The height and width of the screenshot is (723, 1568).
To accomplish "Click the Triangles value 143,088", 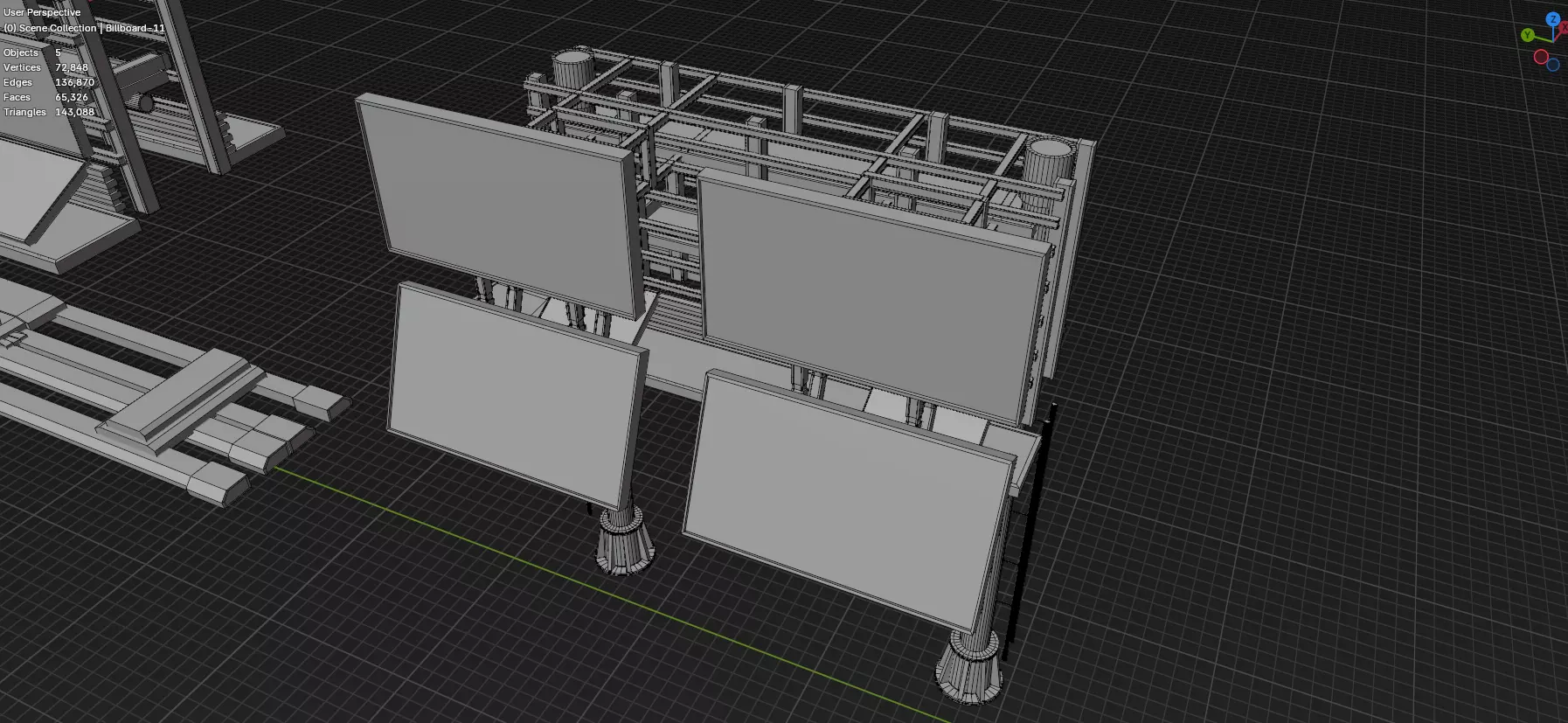I will click(x=74, y=112).
